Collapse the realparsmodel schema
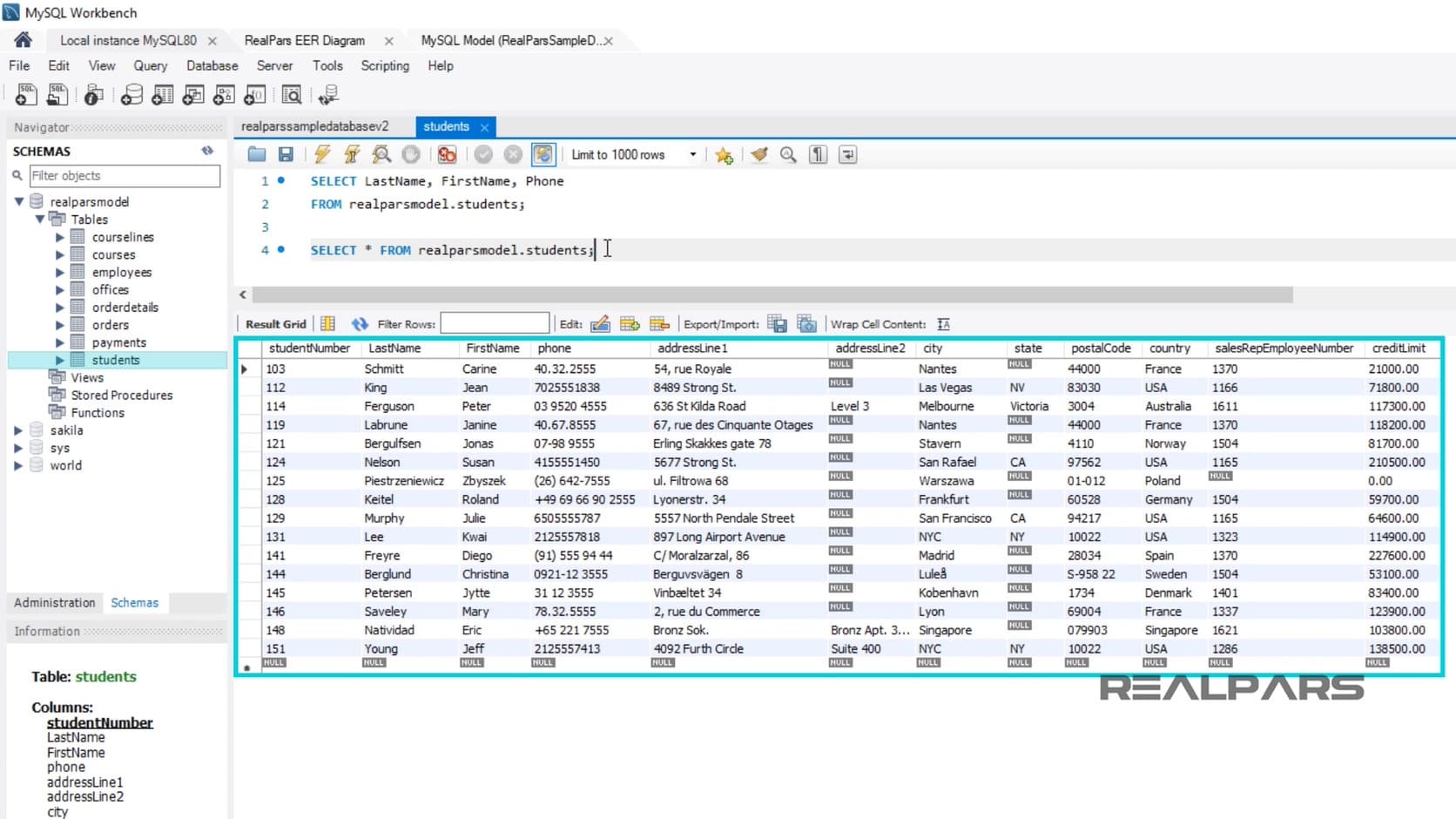 point(19,201)
